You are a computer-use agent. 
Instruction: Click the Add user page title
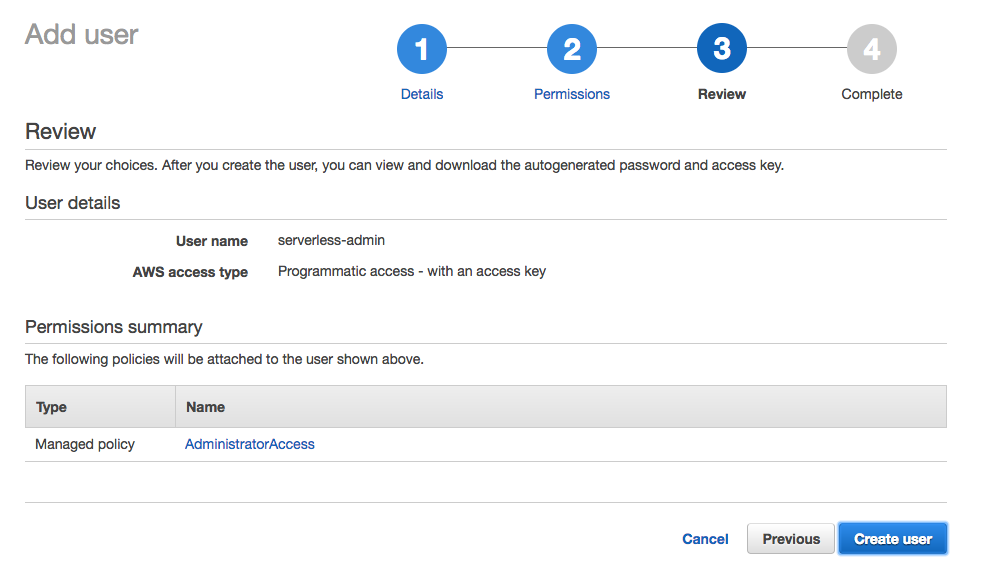coord(81,35)
